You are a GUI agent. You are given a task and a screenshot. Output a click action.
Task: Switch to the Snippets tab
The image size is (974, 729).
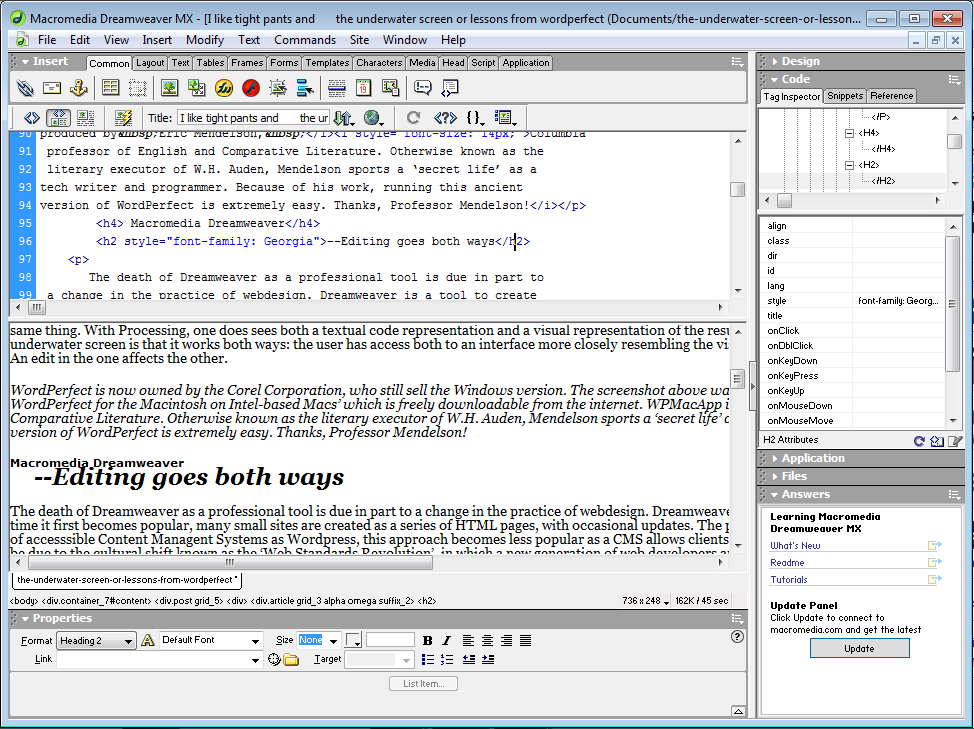(845, 96)
